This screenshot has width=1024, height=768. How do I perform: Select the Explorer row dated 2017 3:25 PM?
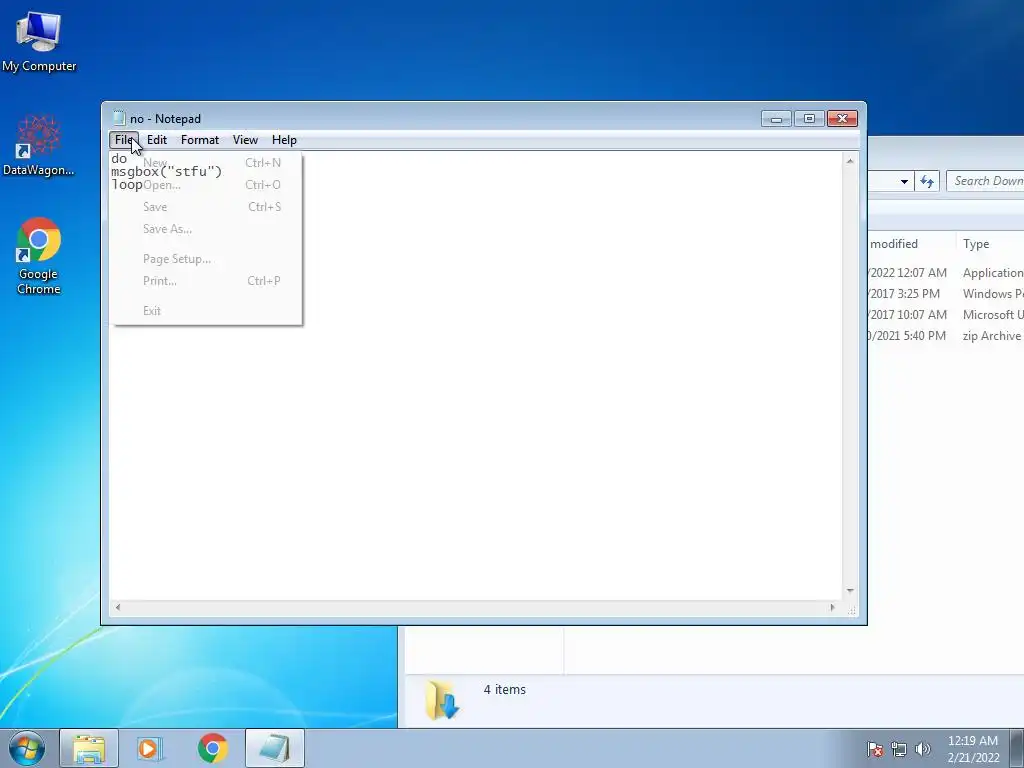coord(946,294)
